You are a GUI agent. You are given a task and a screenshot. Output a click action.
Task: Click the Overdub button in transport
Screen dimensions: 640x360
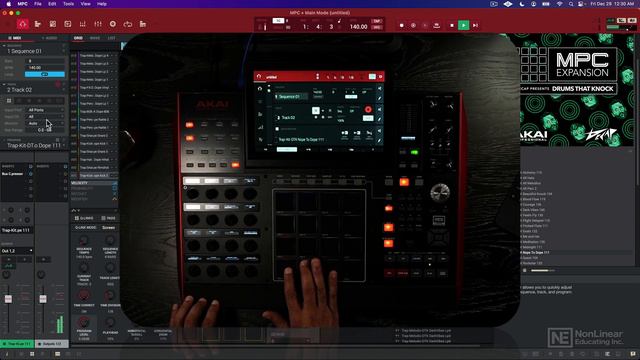413,25
